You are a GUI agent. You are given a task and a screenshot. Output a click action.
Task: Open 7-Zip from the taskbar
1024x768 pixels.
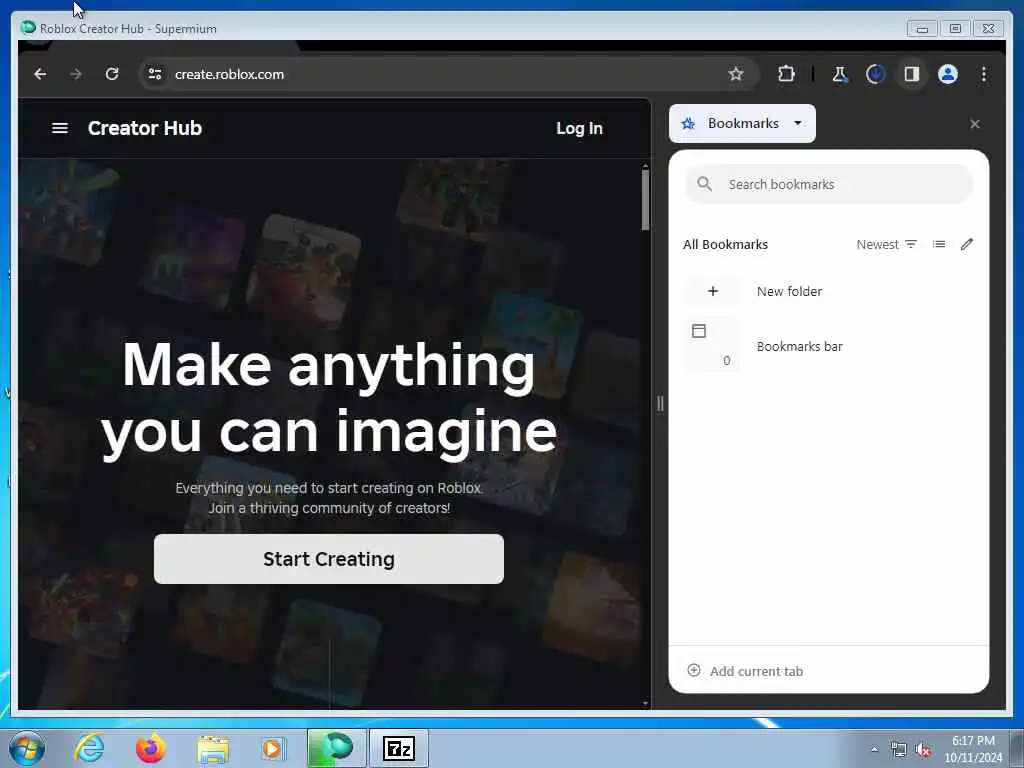[x=399, y=748]
